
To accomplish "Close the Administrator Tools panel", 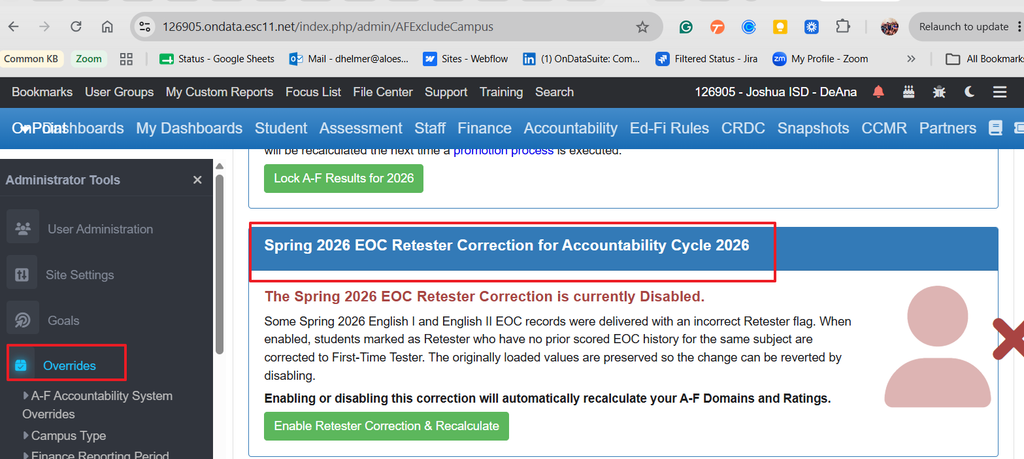I will tap(197, 180).
